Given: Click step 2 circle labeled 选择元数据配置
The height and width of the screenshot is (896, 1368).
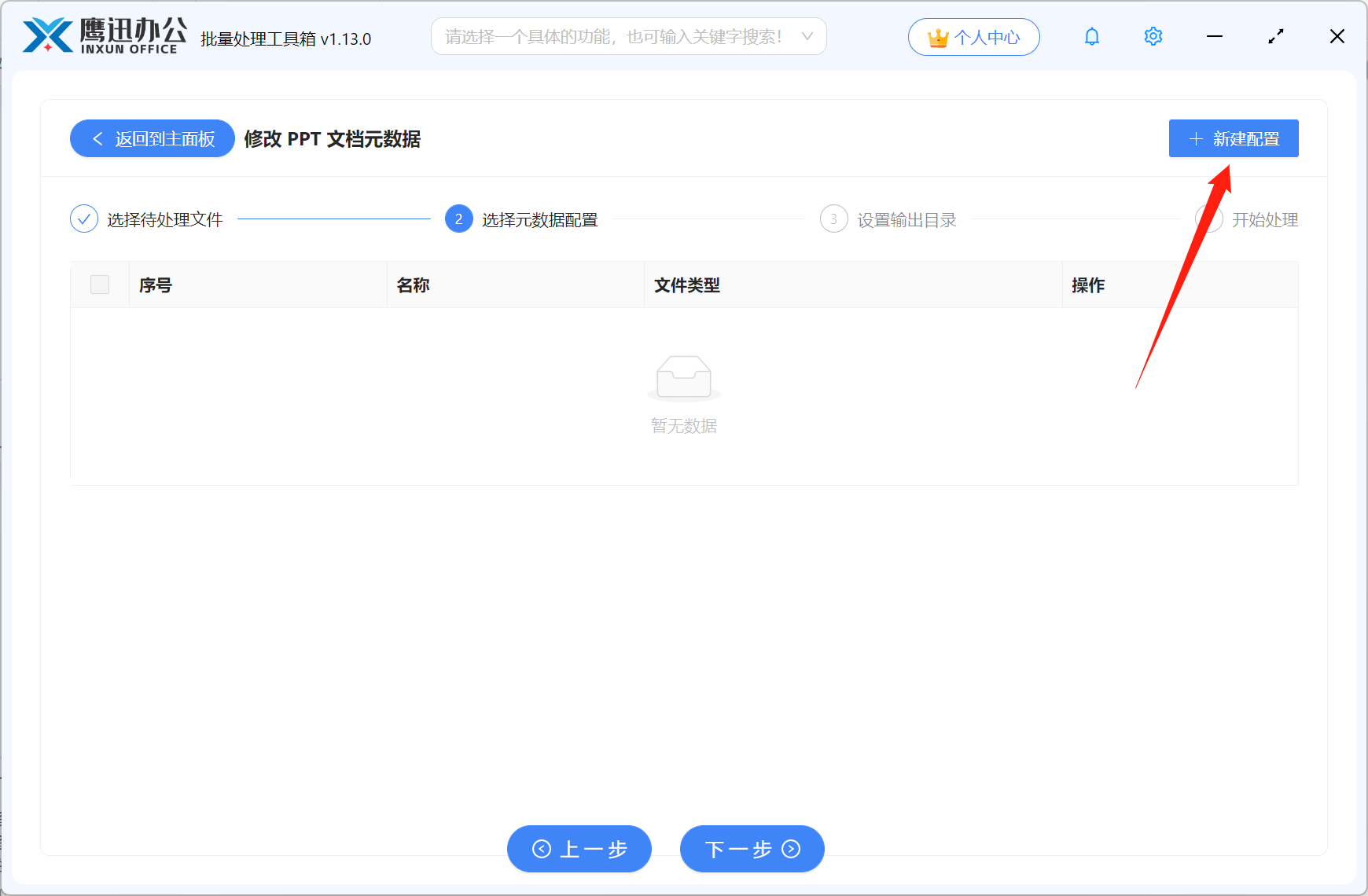Looking at the screenshot, I should 458,218.
